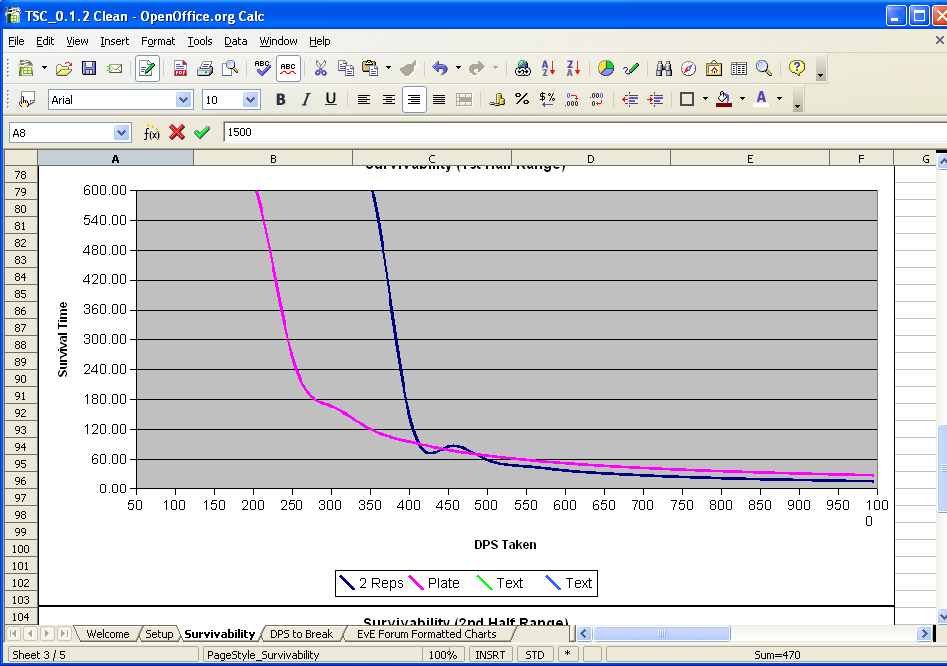This screenshot has width=947, height=666.
Task: Click the Function Wizard icon
Action: (x=151, y=133)
